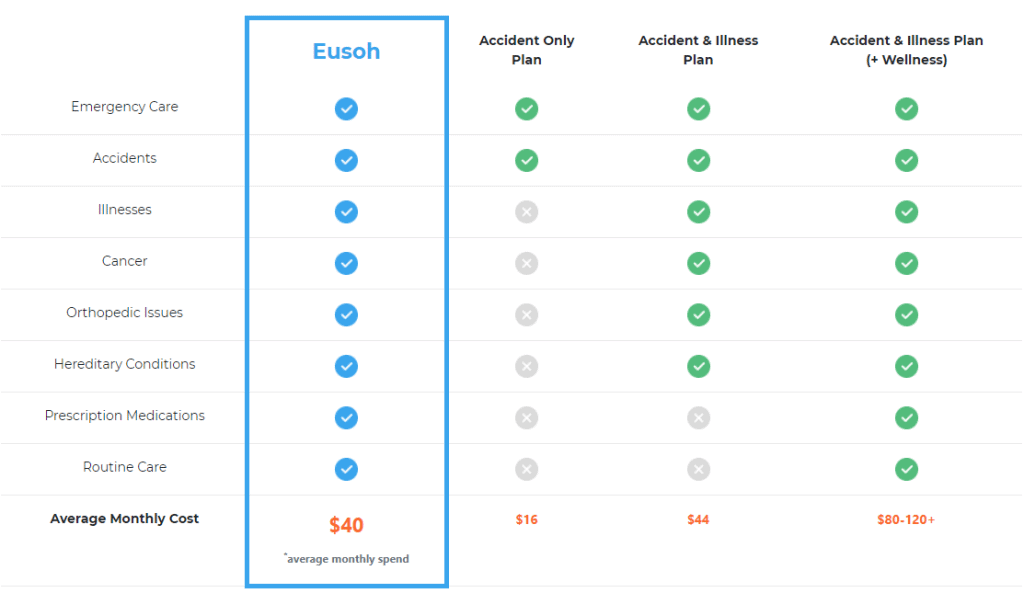Click Eusoh's blue checkmark for Emergency Care
Viewport: 1024px width, 593px height.
[x=346, y=108]
